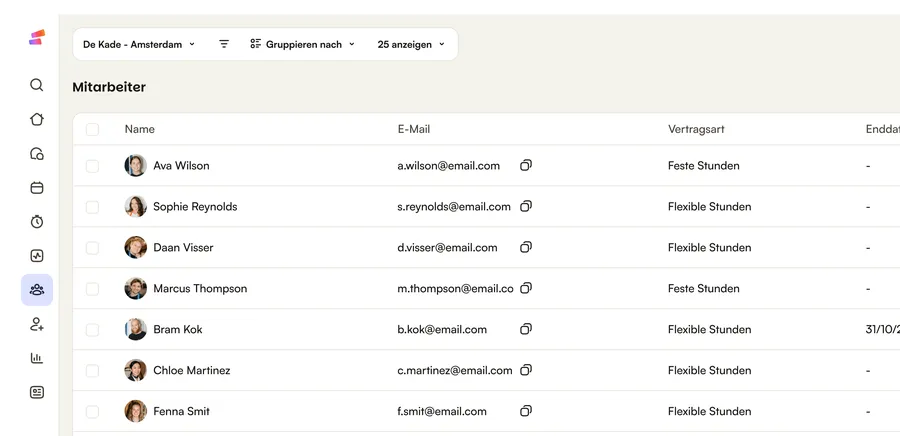This screenshot has width=900, height=436.
Task: Click Marcus Thompson's profile avatar
Action: 135,288
